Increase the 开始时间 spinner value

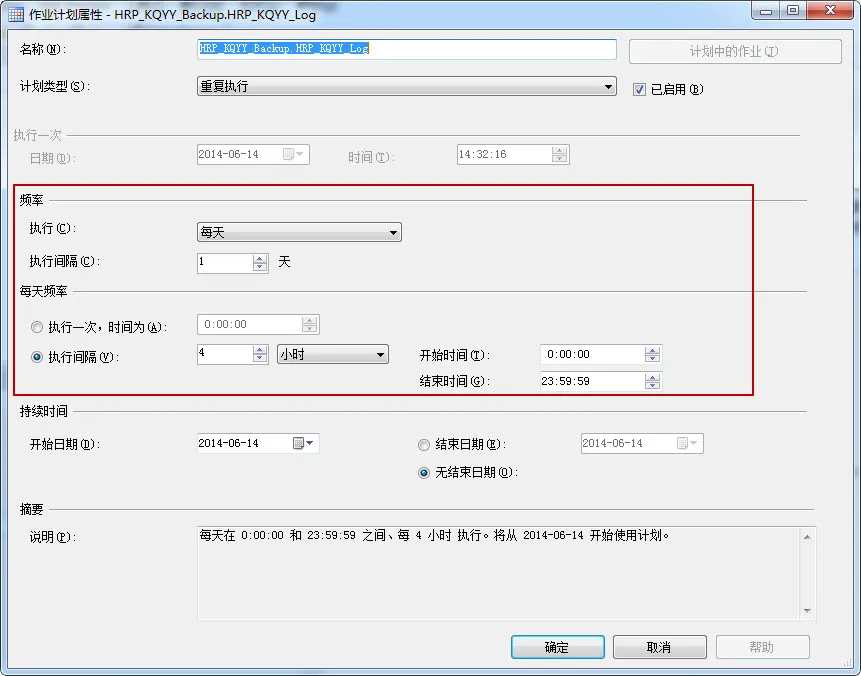point(652,350)
